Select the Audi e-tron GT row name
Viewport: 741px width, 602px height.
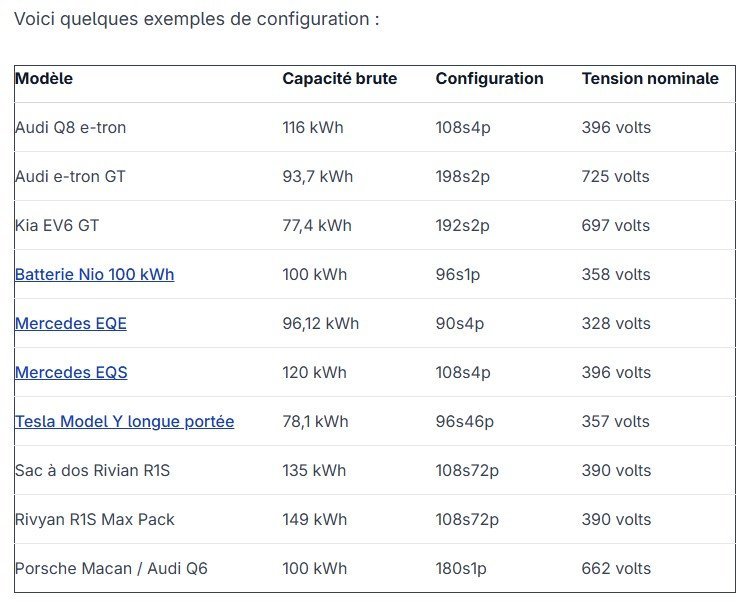click(x=70, y=176)
